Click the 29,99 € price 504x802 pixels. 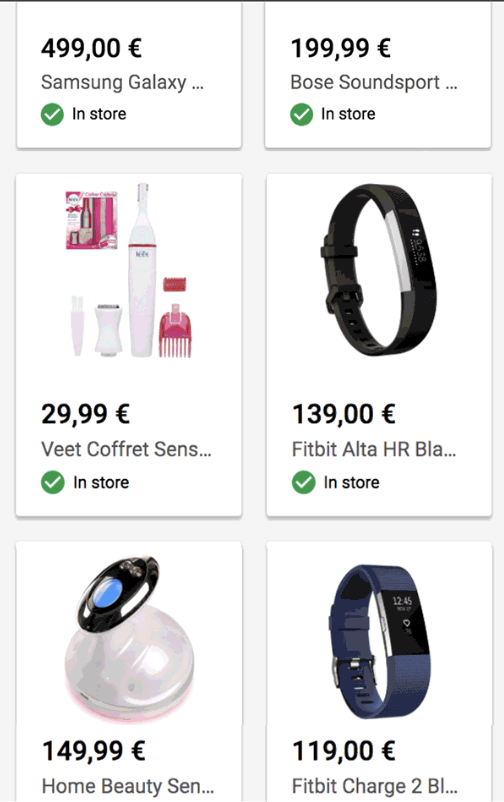click(85, 414)
